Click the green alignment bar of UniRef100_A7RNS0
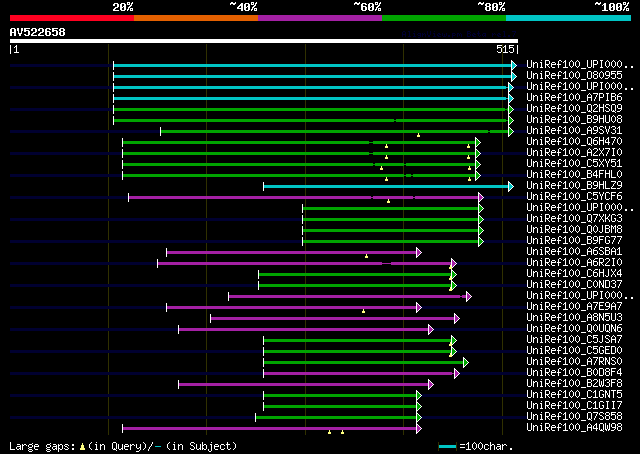 coord(364,363)
